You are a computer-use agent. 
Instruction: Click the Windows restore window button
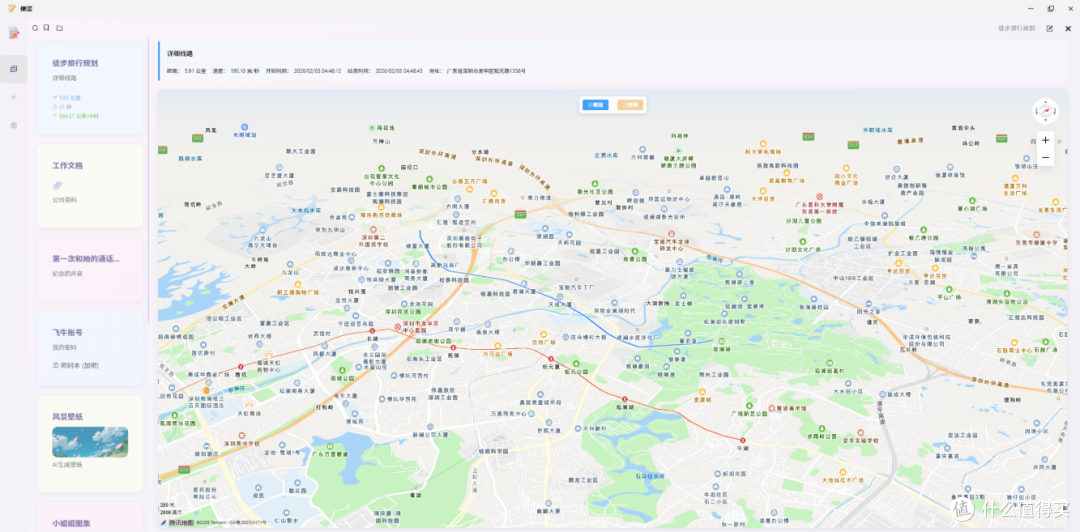click(x=1050, y=8)
